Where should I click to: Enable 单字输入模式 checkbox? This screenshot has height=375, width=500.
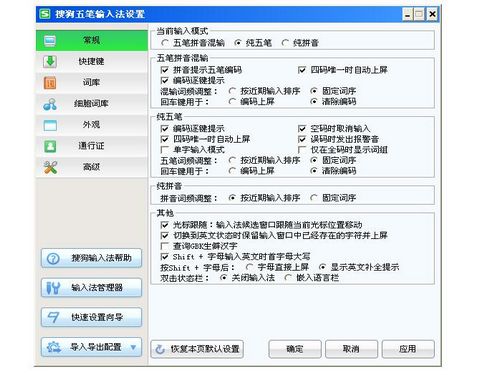164,150
